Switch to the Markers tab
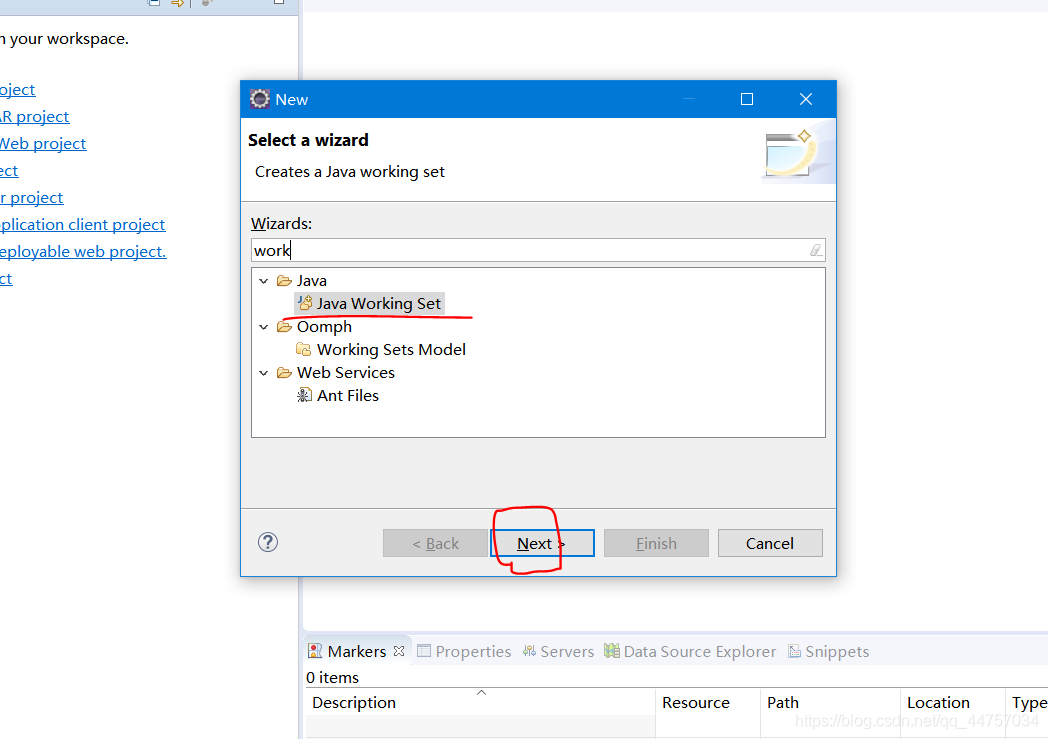1048x739 pixels. [x=356, y=651]
